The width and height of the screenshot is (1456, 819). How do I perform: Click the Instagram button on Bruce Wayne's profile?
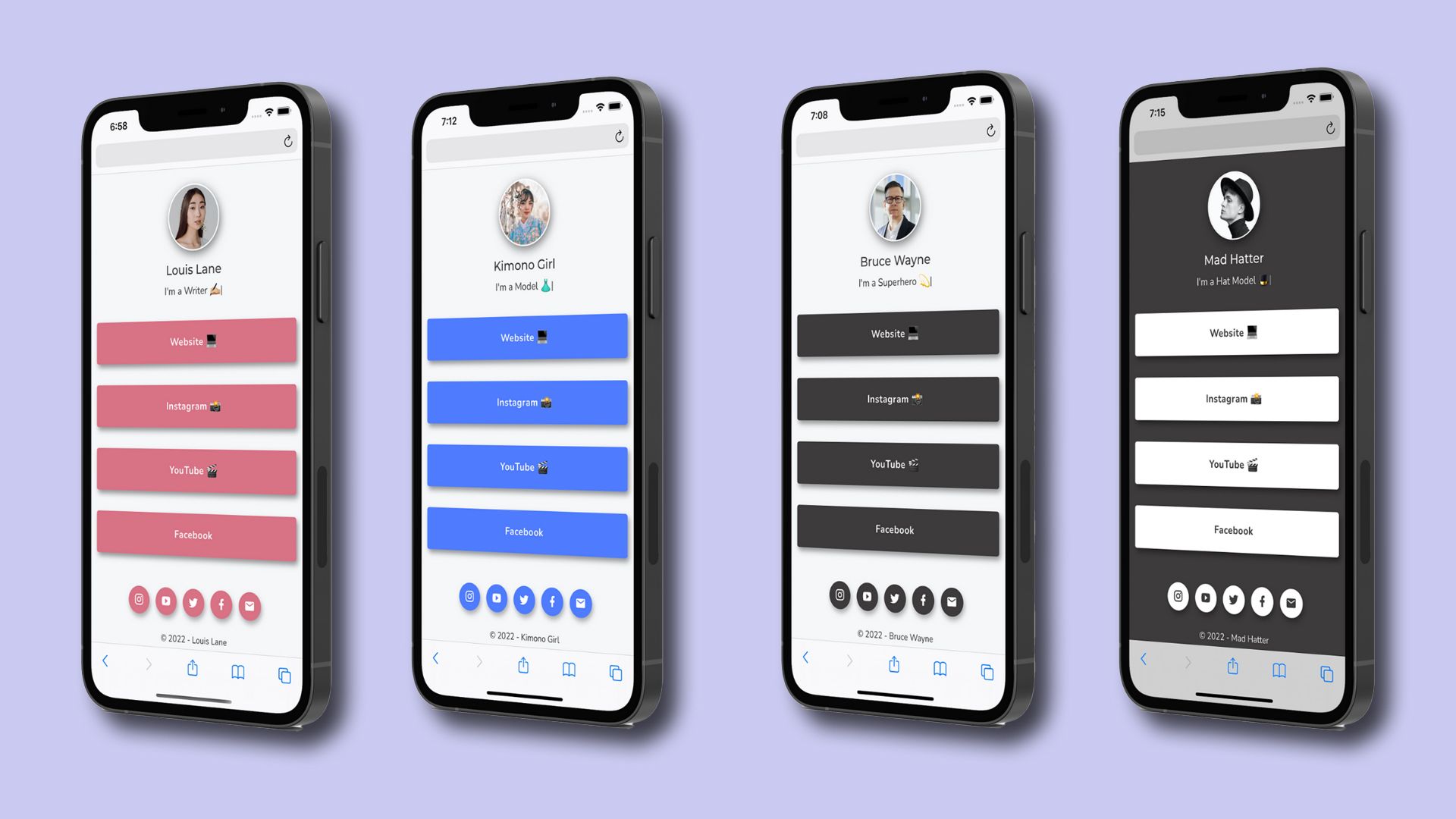pos(894,399)
